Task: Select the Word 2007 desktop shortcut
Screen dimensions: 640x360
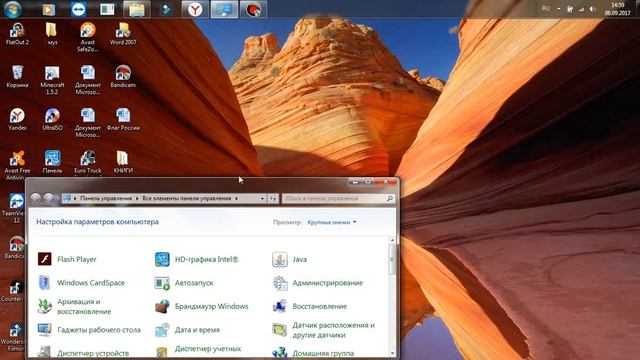Action: (123, 34)
